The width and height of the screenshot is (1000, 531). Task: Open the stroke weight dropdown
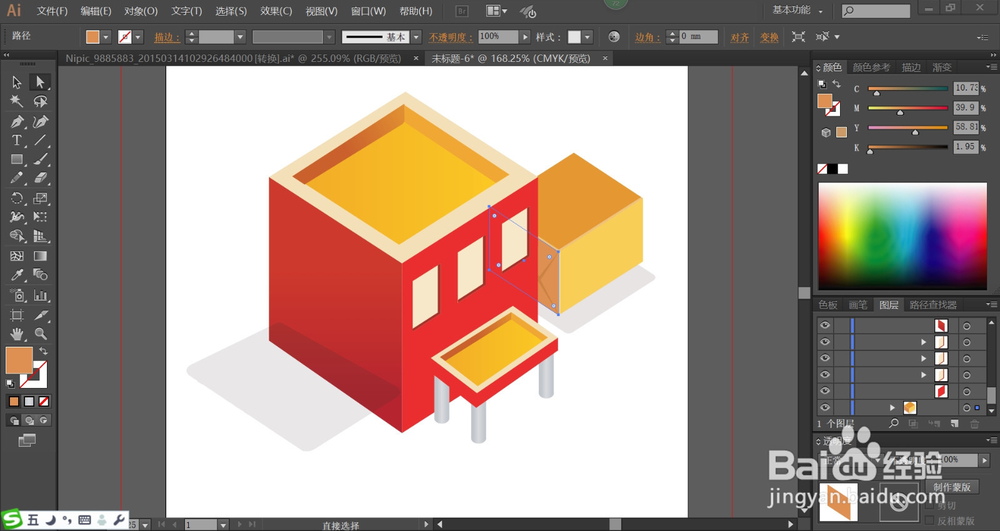[x=240, y=37]
